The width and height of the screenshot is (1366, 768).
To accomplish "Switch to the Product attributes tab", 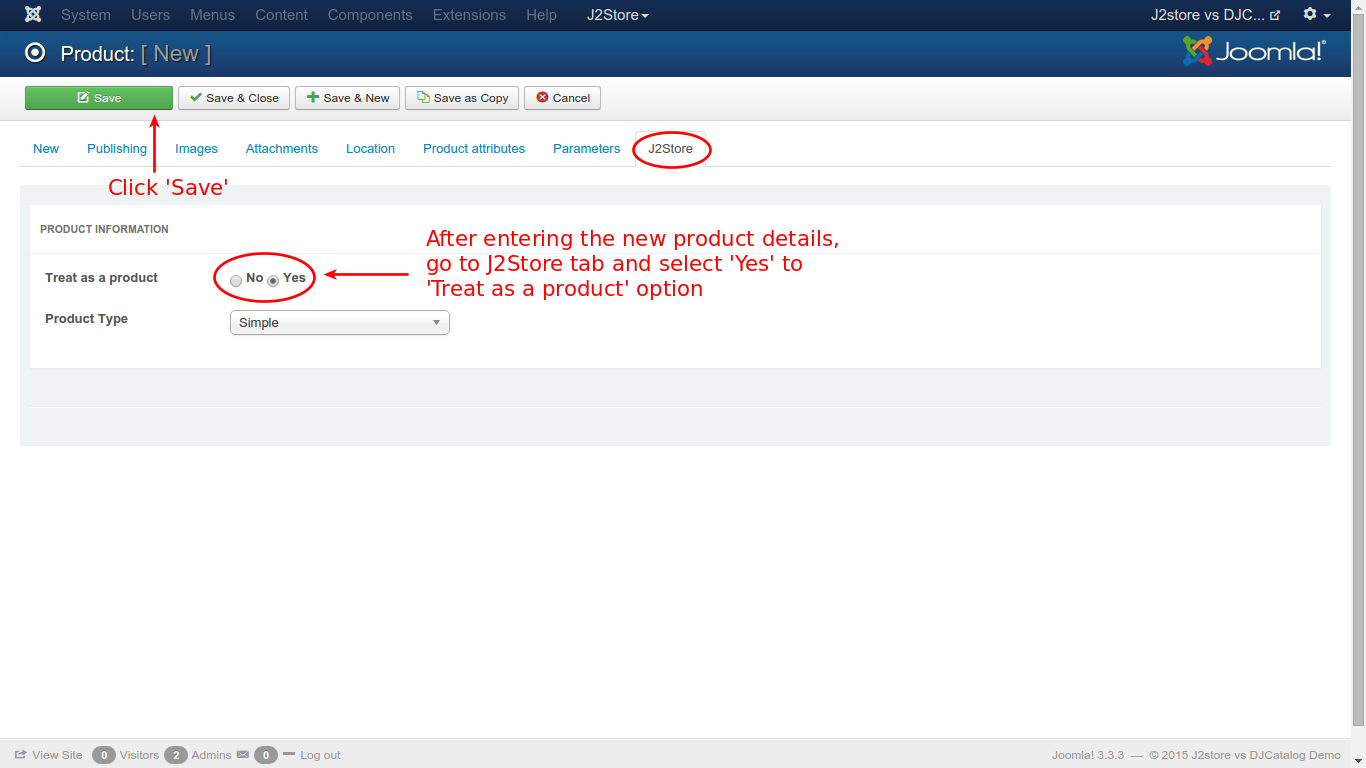I will (474, 149).
